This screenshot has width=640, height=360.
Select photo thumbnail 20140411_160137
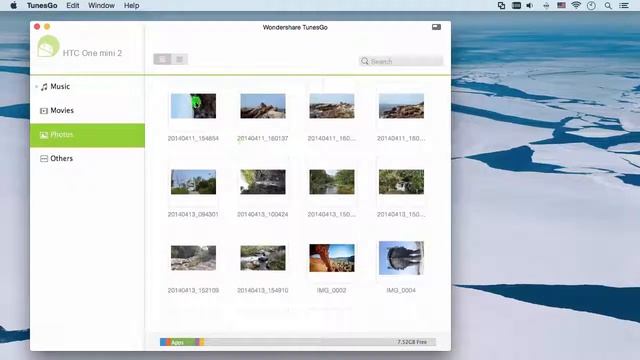pos(263,106)
